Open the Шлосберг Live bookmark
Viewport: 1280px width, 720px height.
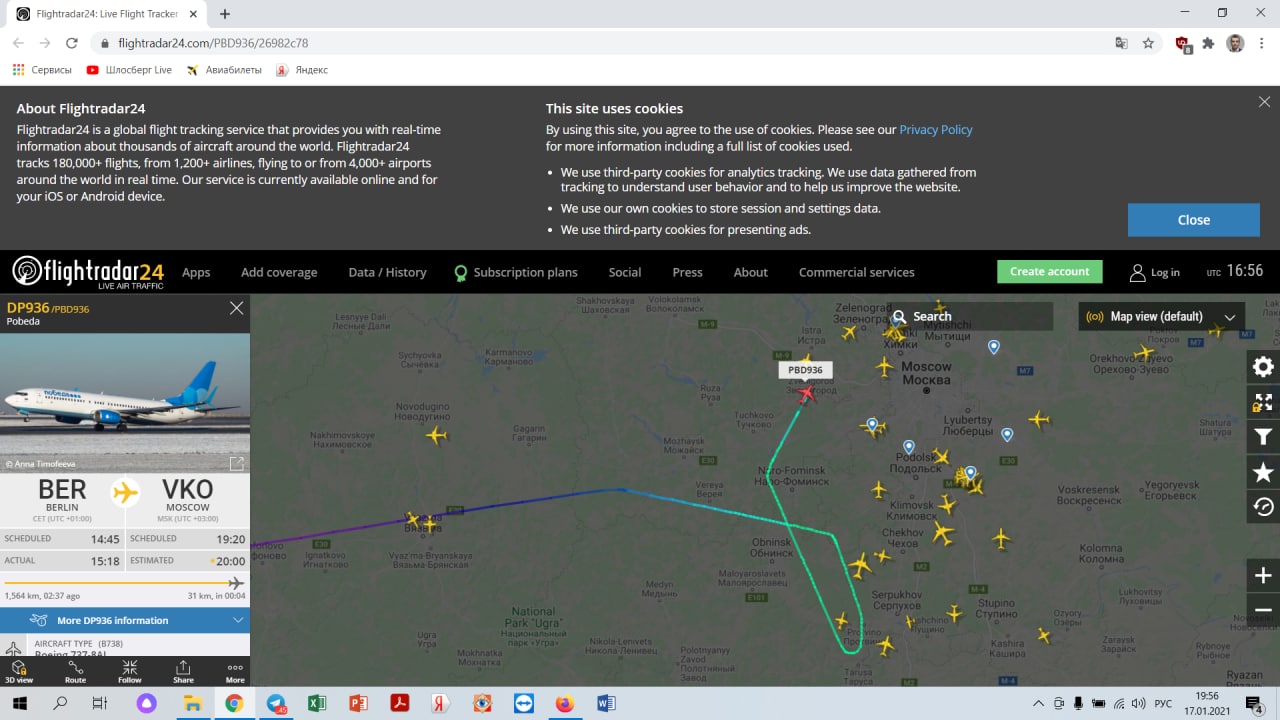click(129, 70)
